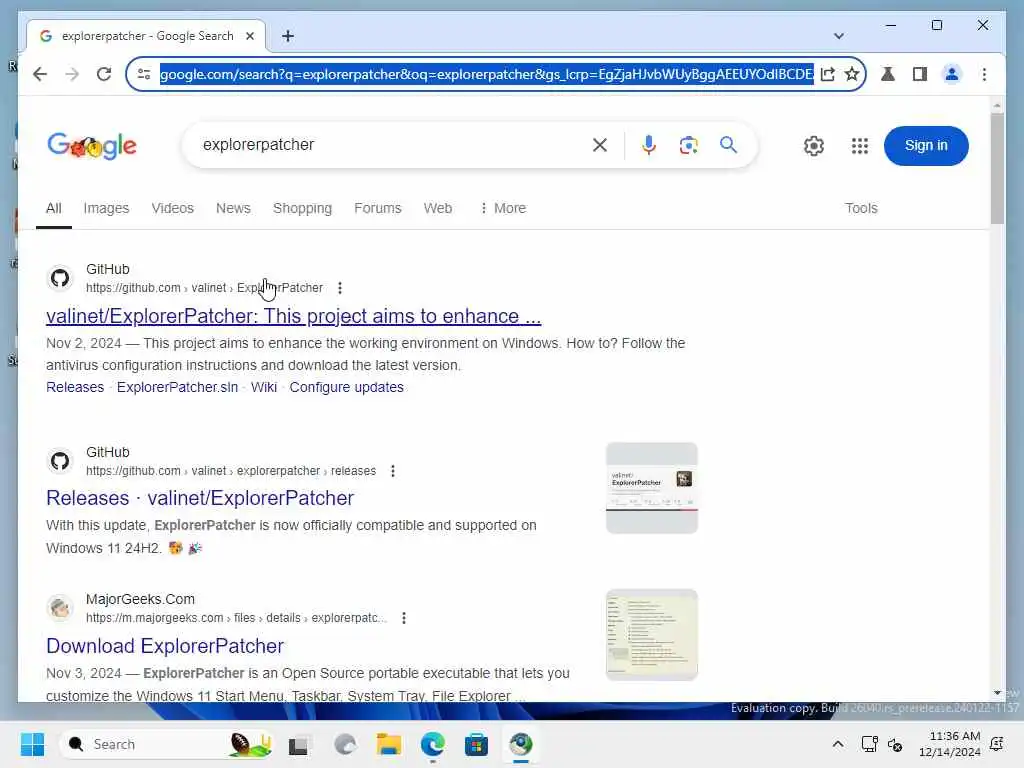Viewport: 1024px width, 768px height.
Task: Expand the More filters dropdown
Action: (x=503, y=208)
